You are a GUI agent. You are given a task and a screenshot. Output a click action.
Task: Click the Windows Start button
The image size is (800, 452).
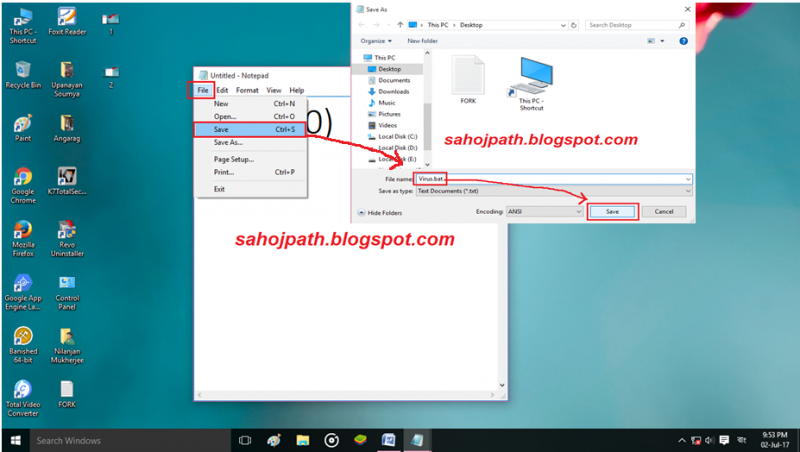15,440
